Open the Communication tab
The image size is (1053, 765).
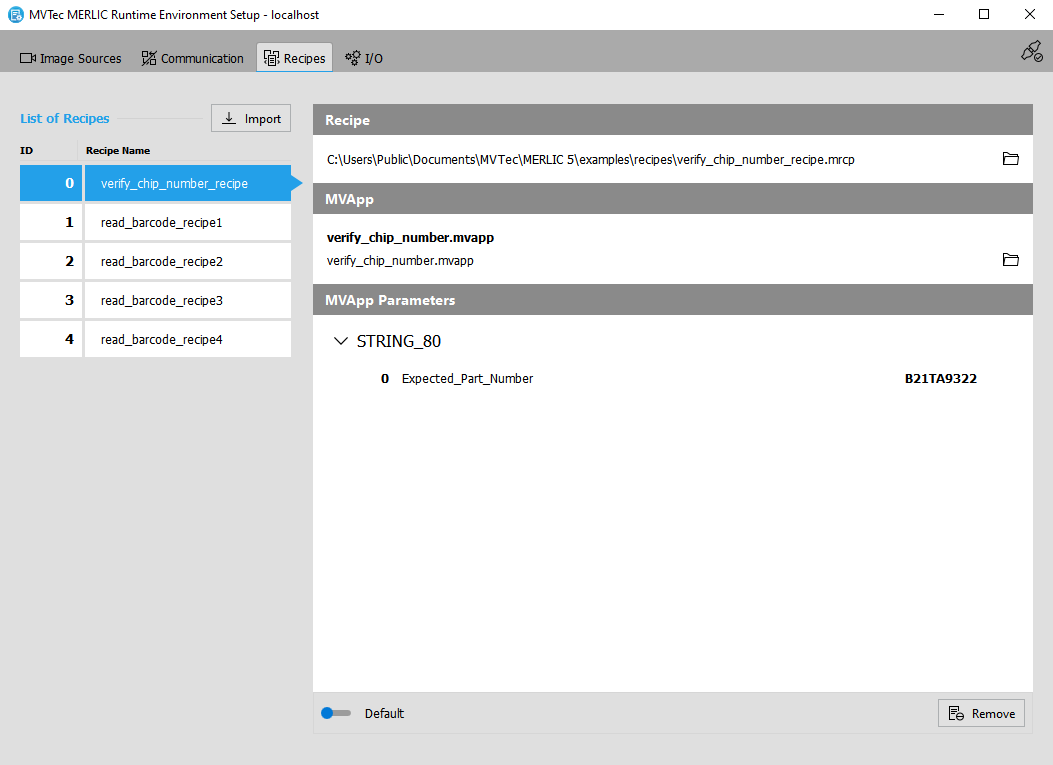pyautogui.click(x=192, y=58)
